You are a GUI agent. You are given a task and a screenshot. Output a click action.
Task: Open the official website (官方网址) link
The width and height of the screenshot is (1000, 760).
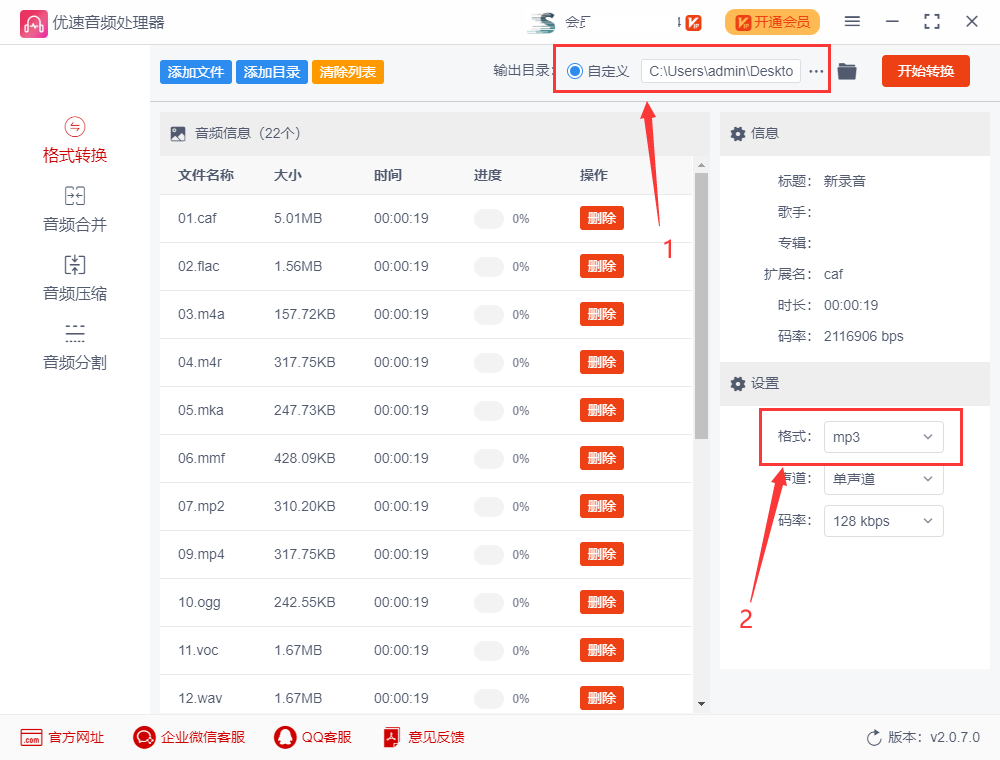click(x=62, y=738)
